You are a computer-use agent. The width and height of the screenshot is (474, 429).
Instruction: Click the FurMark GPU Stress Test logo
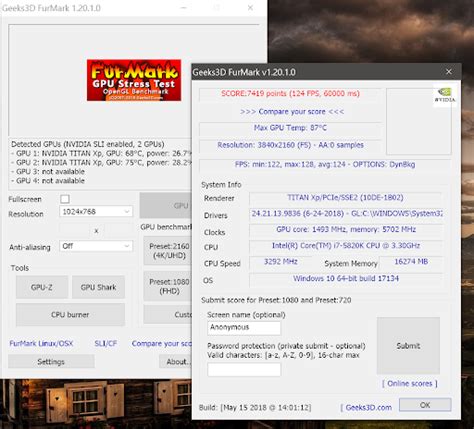(134, 80)
